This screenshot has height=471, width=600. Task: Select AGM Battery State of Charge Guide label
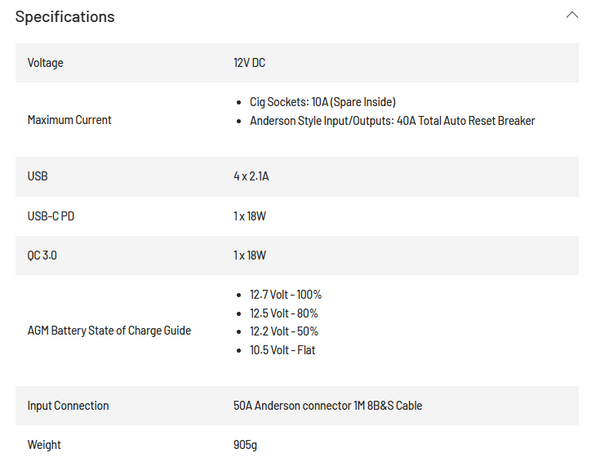coord(109,331)
